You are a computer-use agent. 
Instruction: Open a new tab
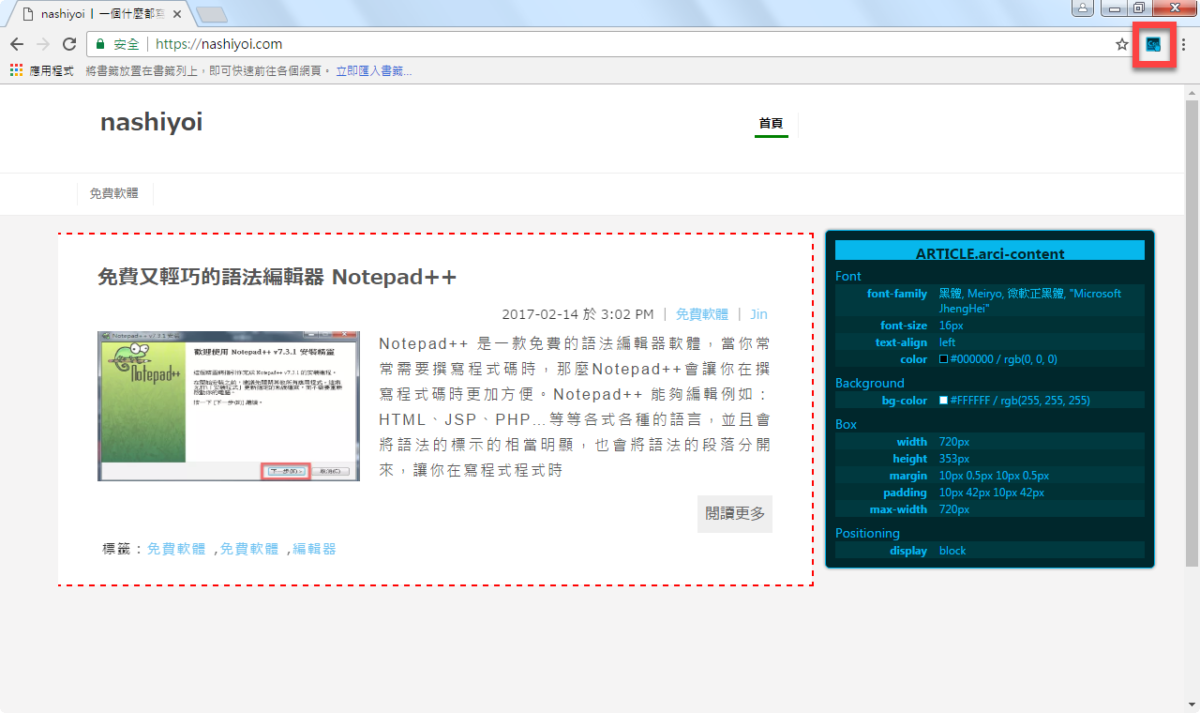pos(212,14)
